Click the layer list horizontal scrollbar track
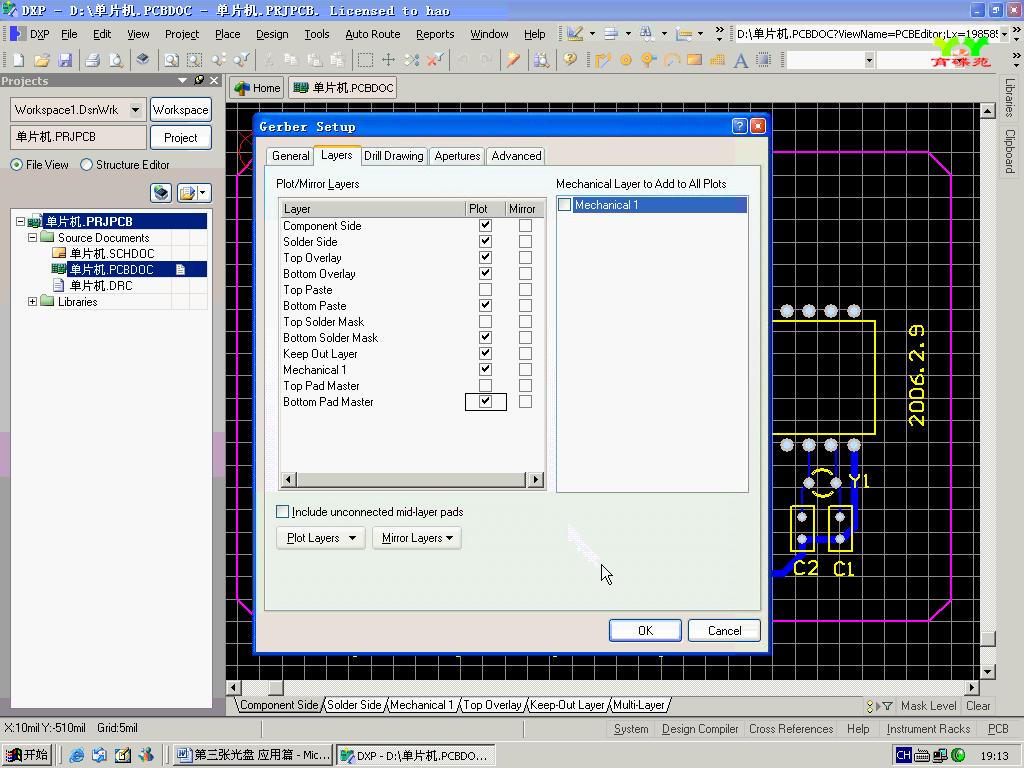The height and width of the screenshot is (768, 1024). 411,480
